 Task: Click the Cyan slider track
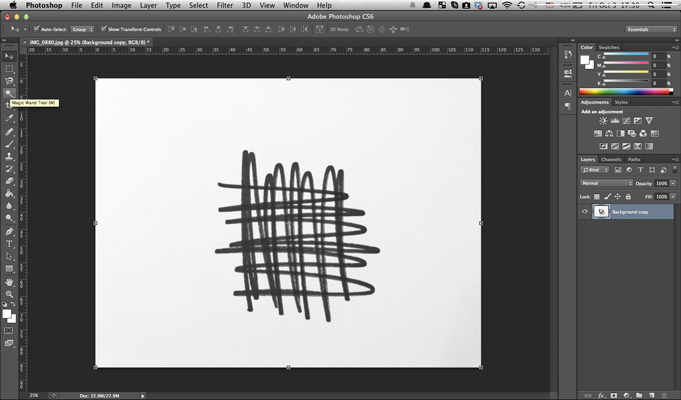click(x=626, y=54)
